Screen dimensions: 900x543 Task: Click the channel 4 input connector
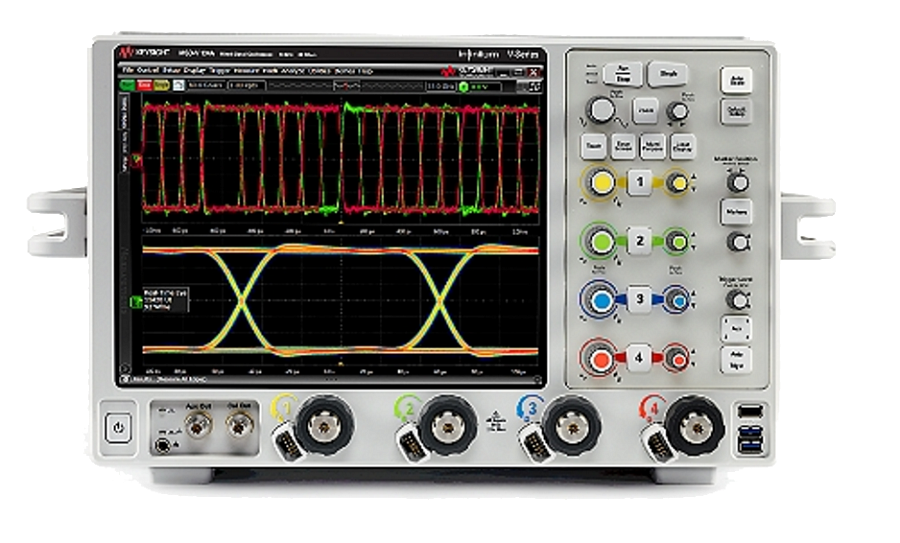point(695,426)
